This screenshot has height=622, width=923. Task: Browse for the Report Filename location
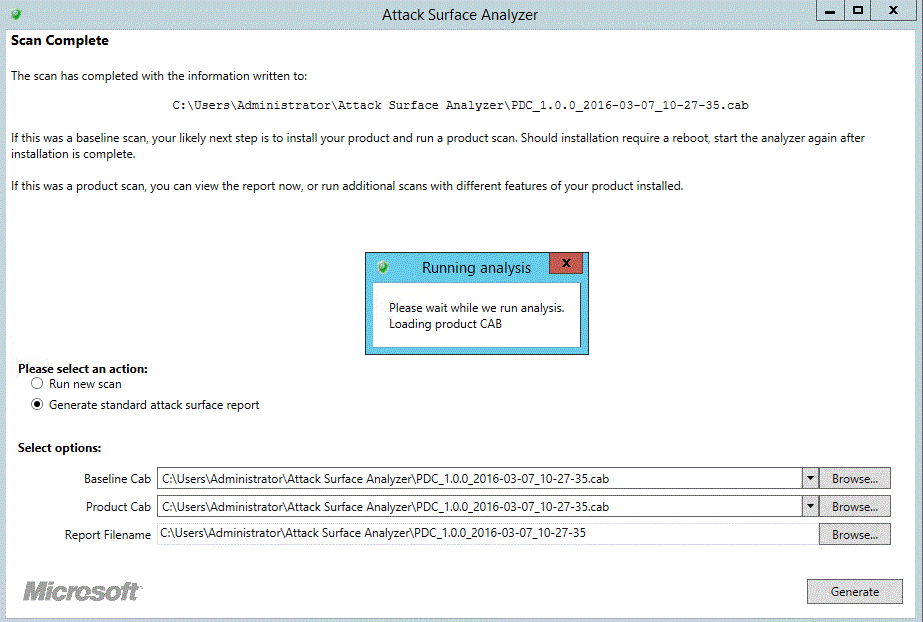854,535
